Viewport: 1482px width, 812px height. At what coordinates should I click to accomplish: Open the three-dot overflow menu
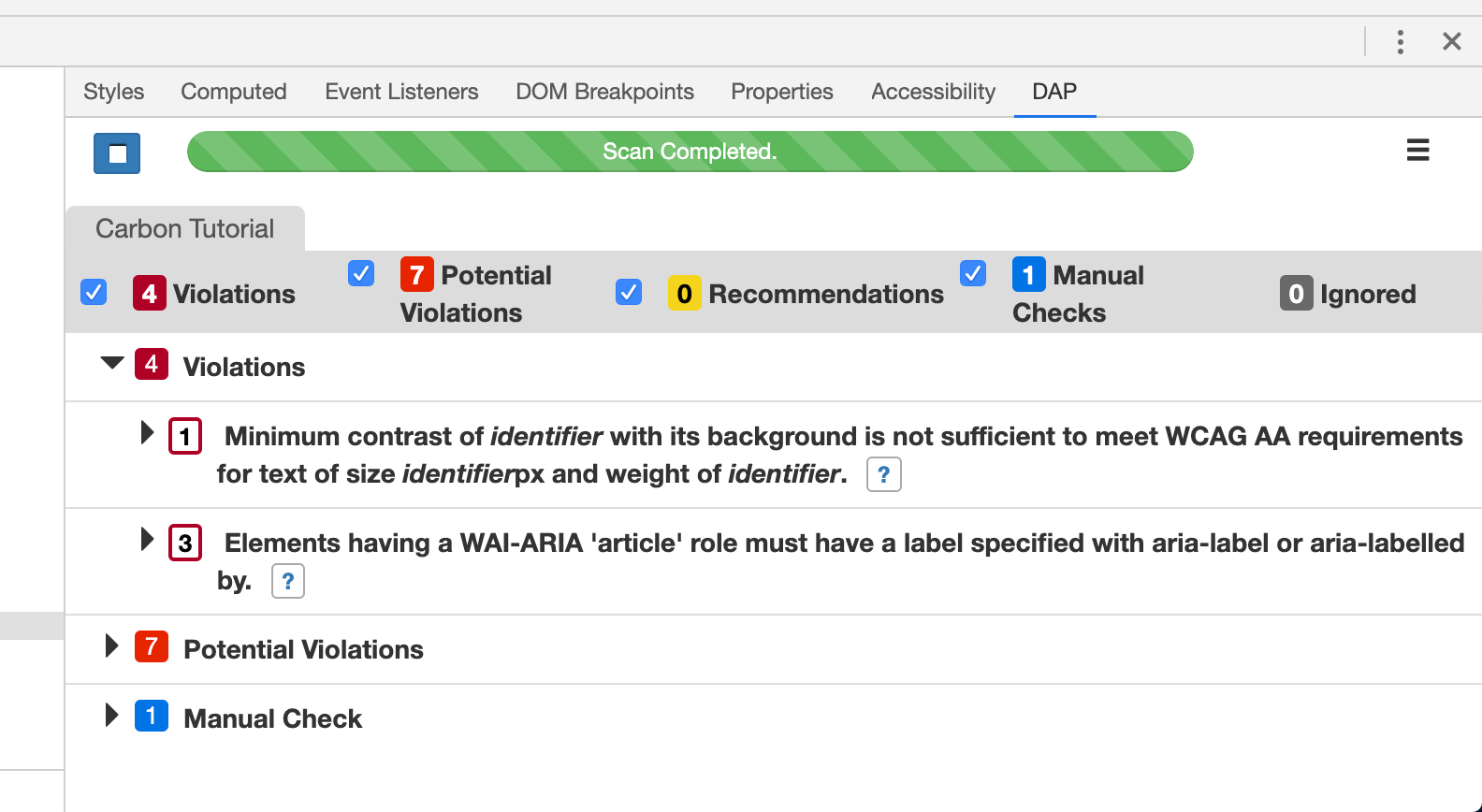click(x=1401, y=41)
